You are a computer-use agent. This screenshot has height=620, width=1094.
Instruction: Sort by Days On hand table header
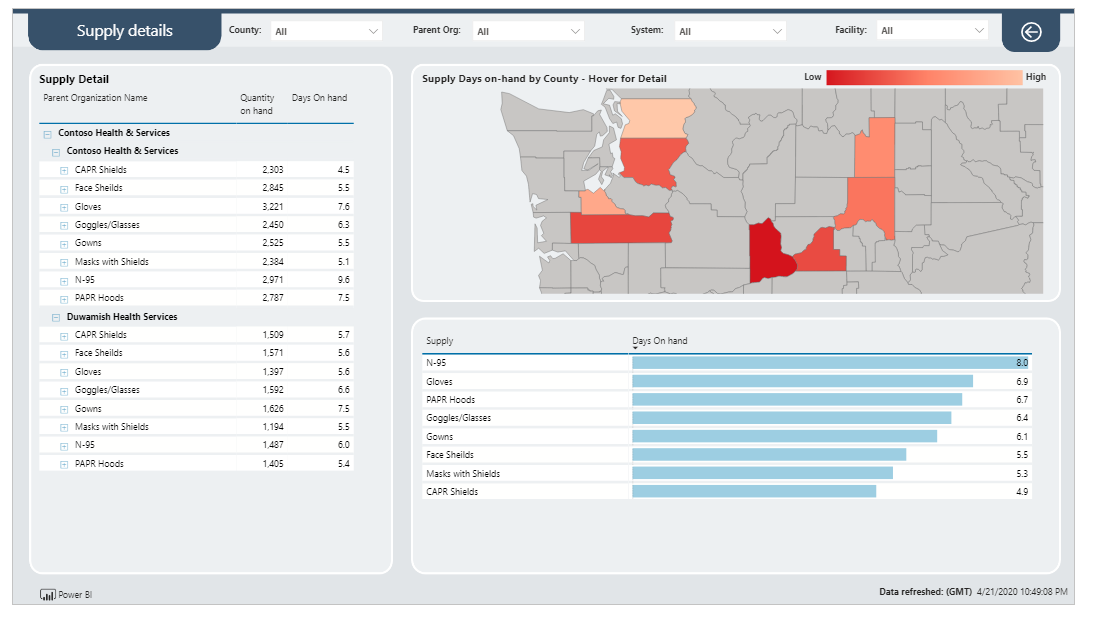[x=319, y=98]
